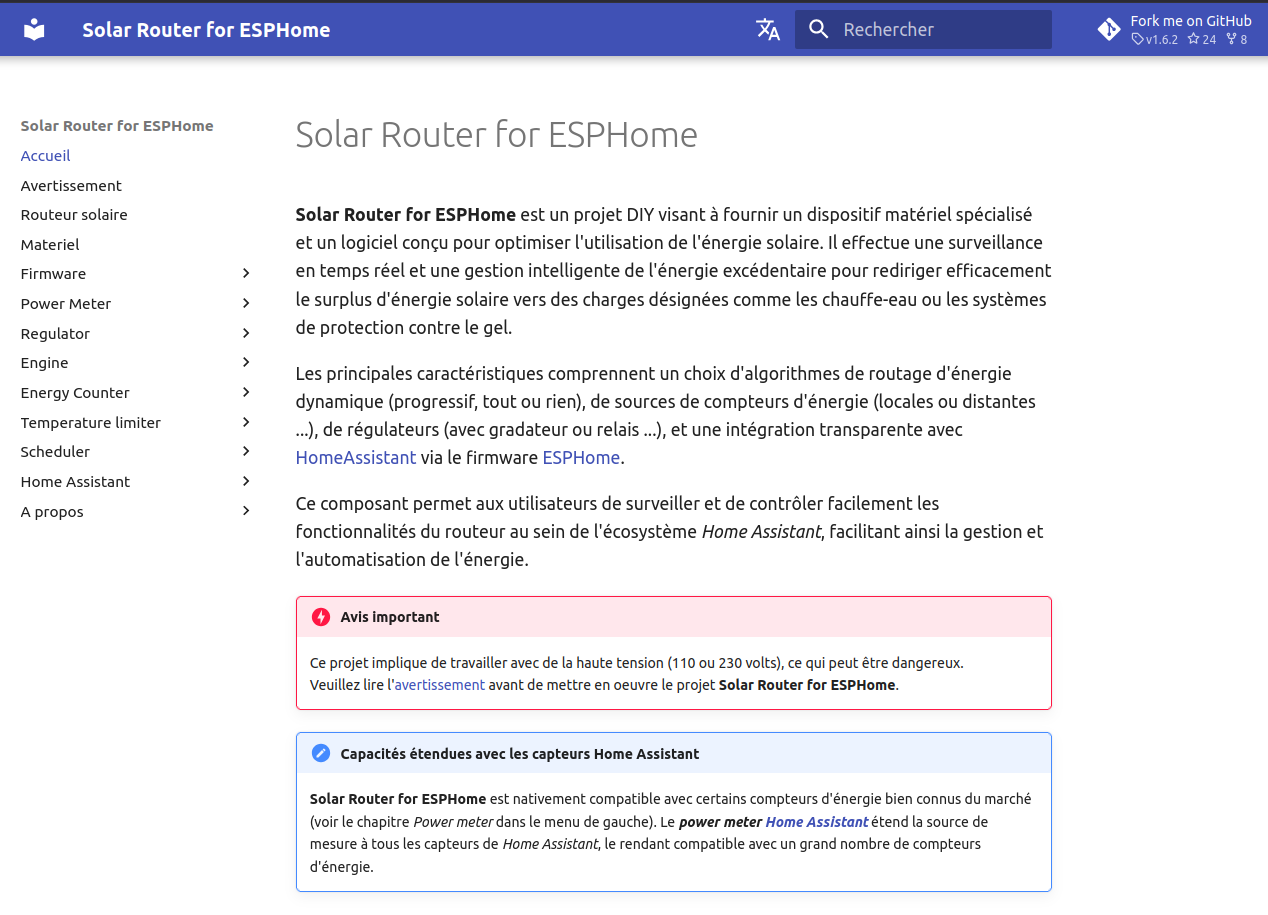The height and width of the screenshot is (915, 1268).
Task: Expand the Firmware section chevron
Action: click(x=246, y=274)
